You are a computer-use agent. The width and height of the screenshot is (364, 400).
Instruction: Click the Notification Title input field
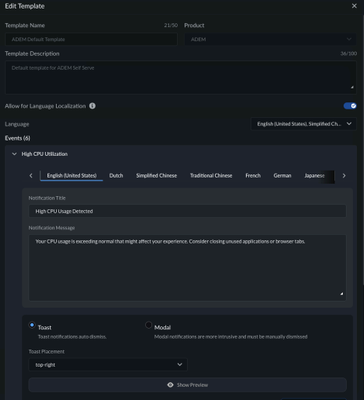pos(187,211)
